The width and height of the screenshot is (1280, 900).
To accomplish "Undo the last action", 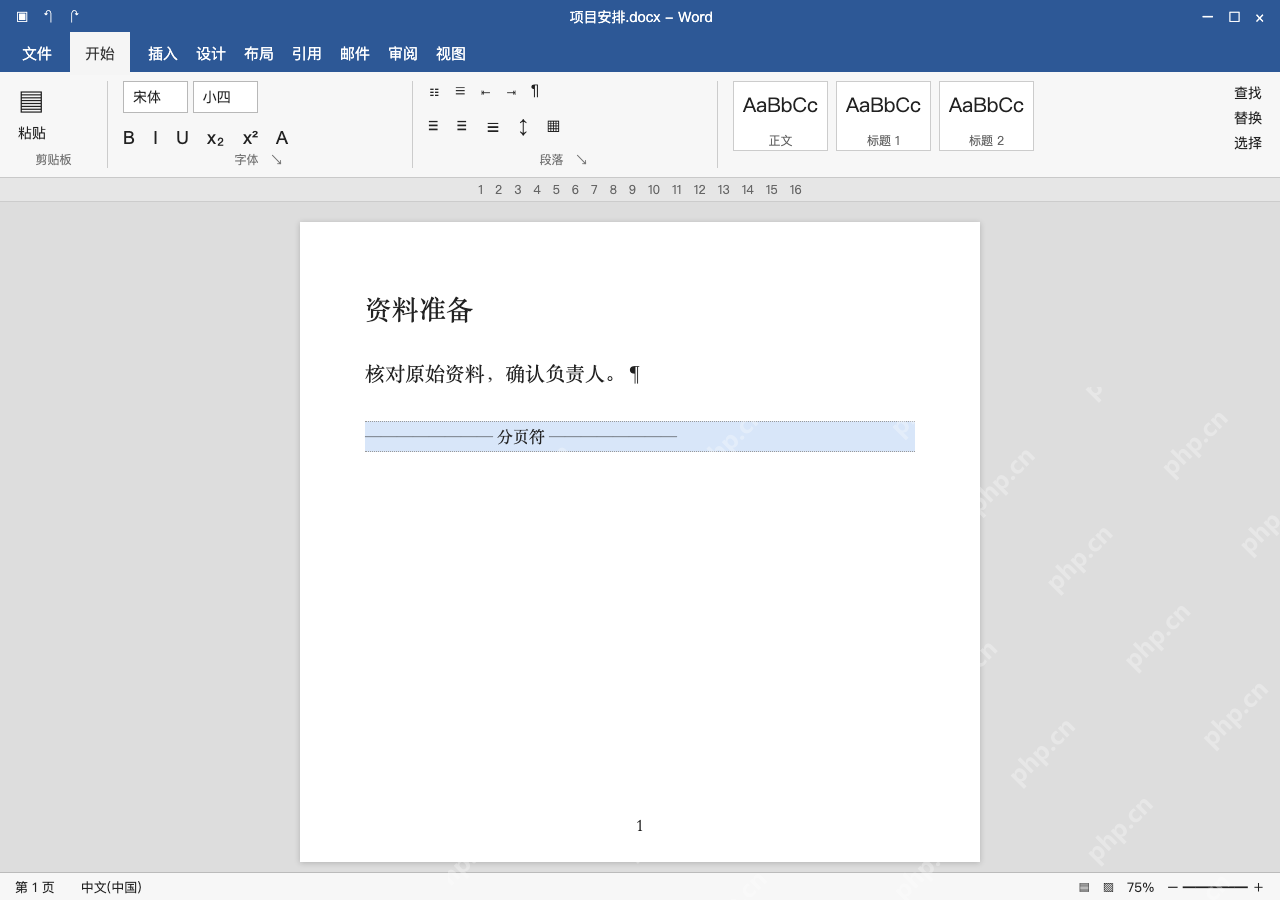I will [48, 16].
